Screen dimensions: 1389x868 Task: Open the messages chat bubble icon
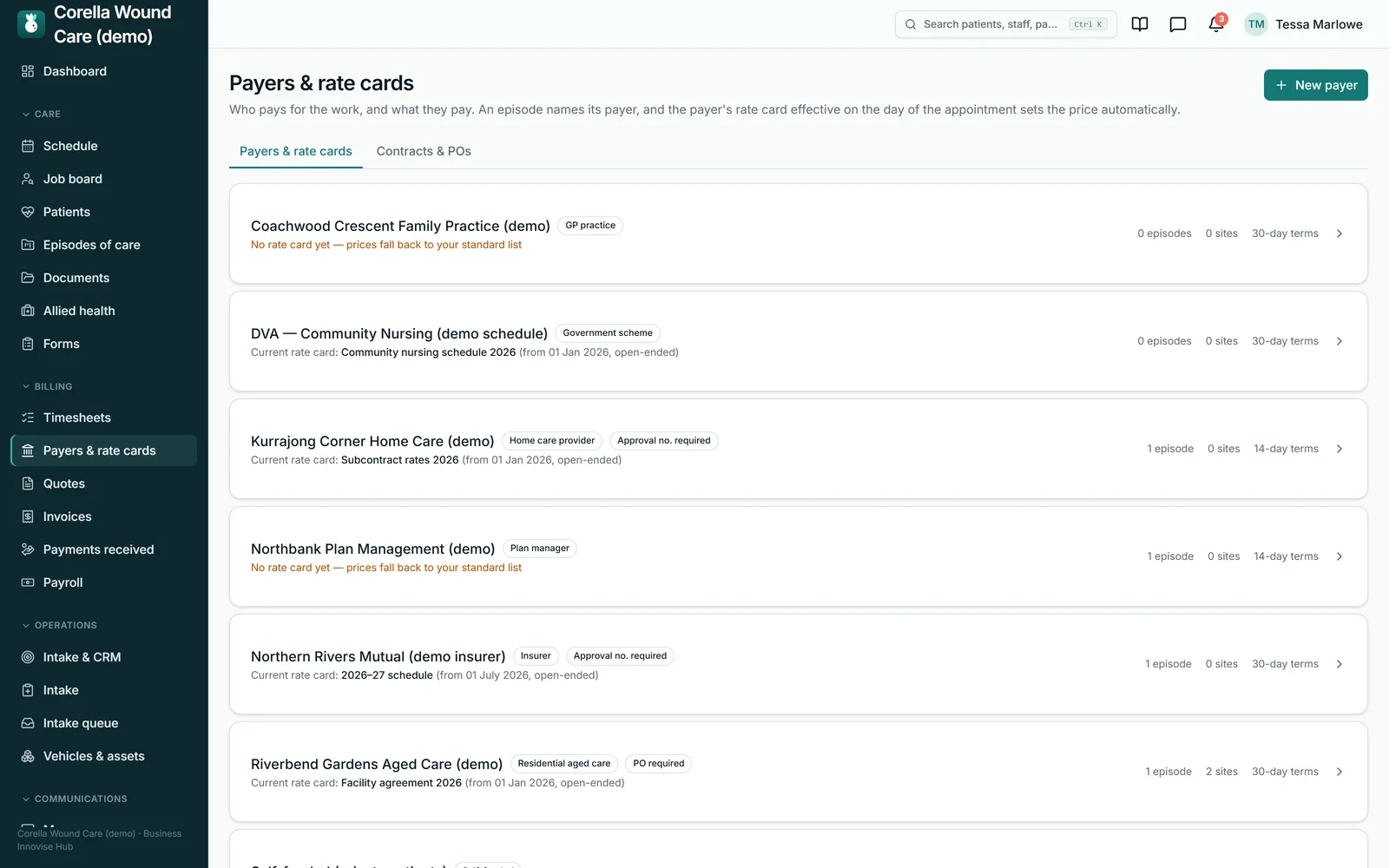(1178, 24)
